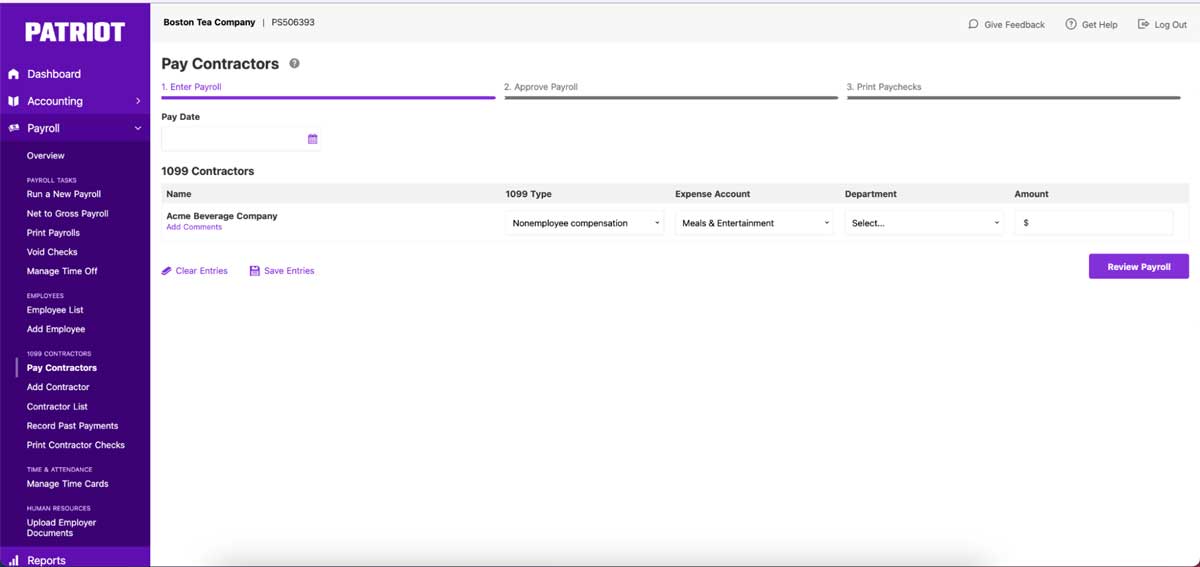Open Print Contractor Checks
This screenshot has width=1200, height=567.
tap(76, 445)
